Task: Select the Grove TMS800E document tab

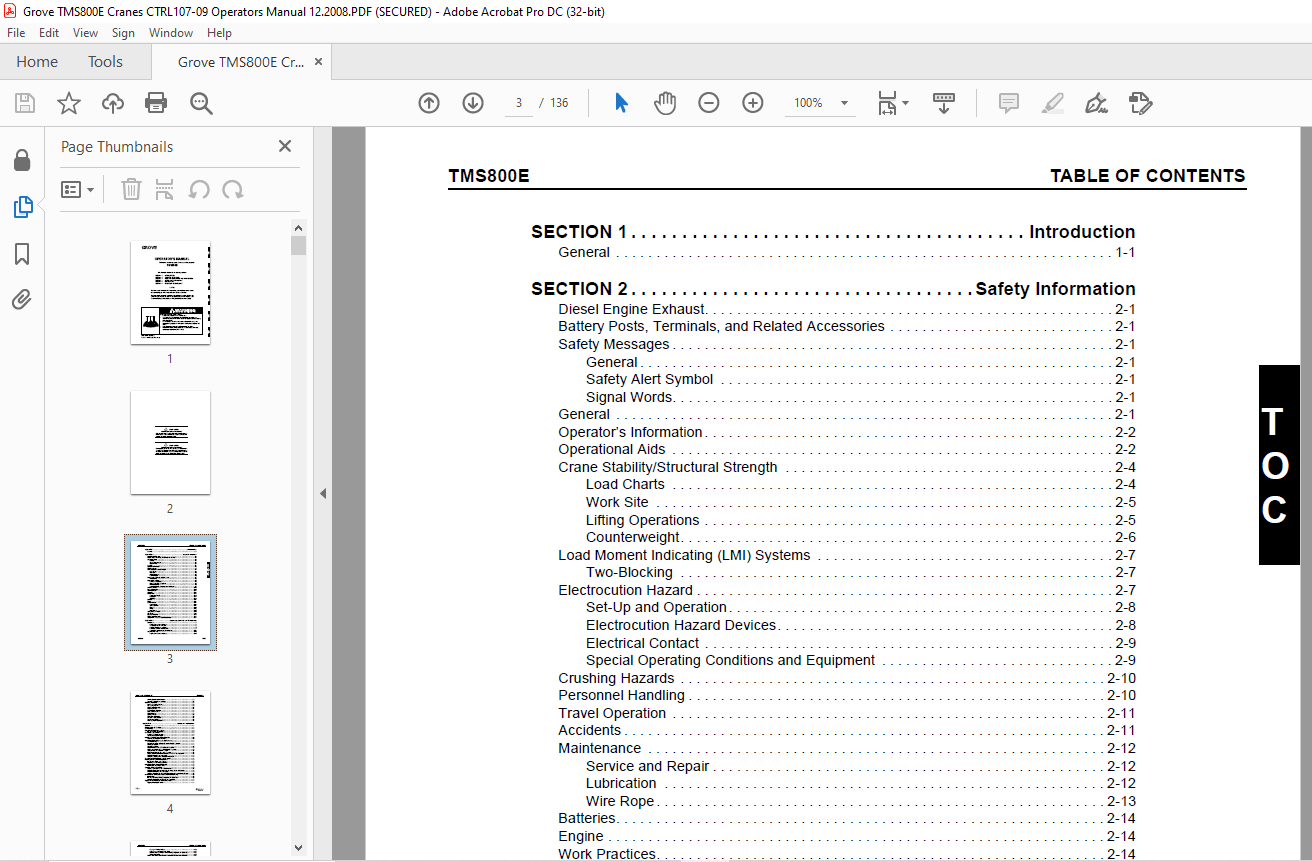Action: [x=241, y=62]
